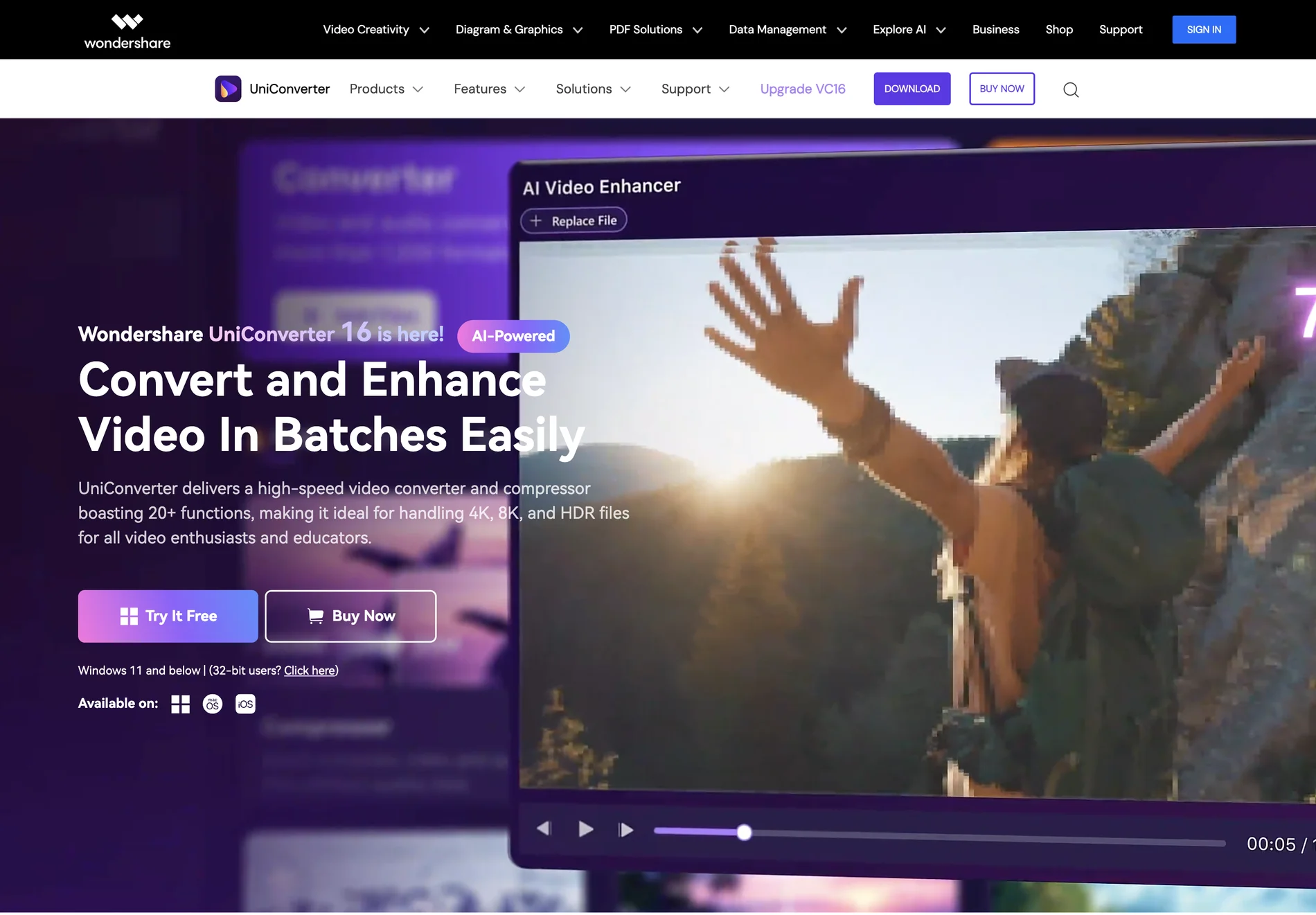
Task: Click the UniConverter app icon
Action: pos(228,89)
